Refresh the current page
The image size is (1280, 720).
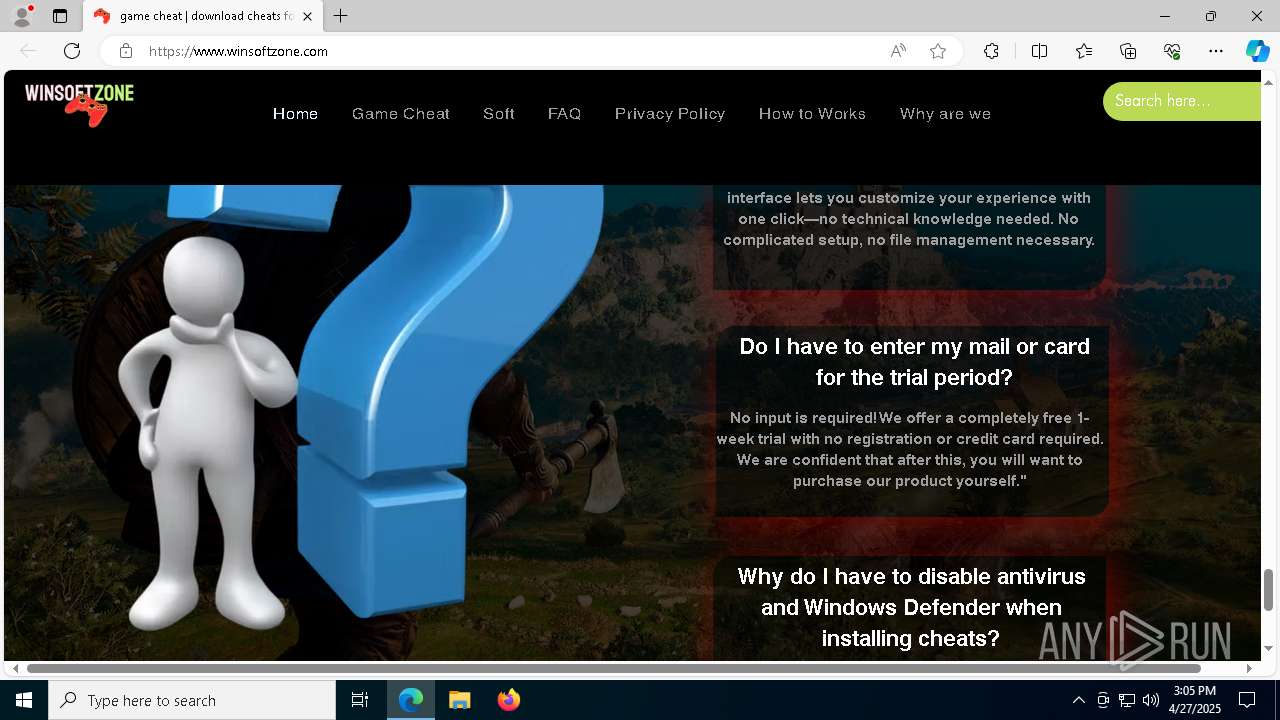(72, 51)
